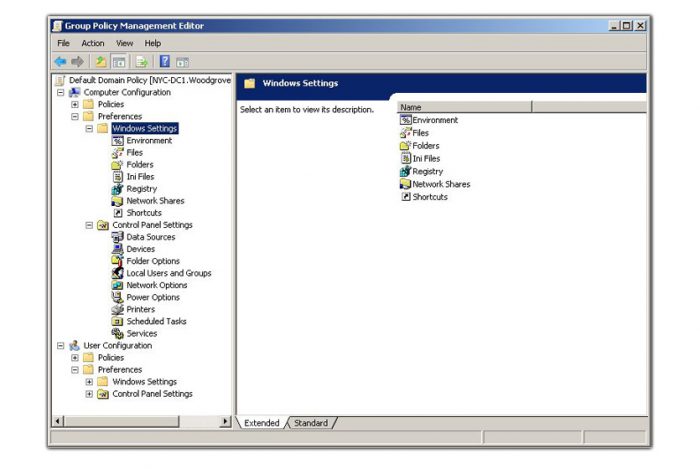
Task: Click the Up one level toolbar icon
Action: point(101,61)
